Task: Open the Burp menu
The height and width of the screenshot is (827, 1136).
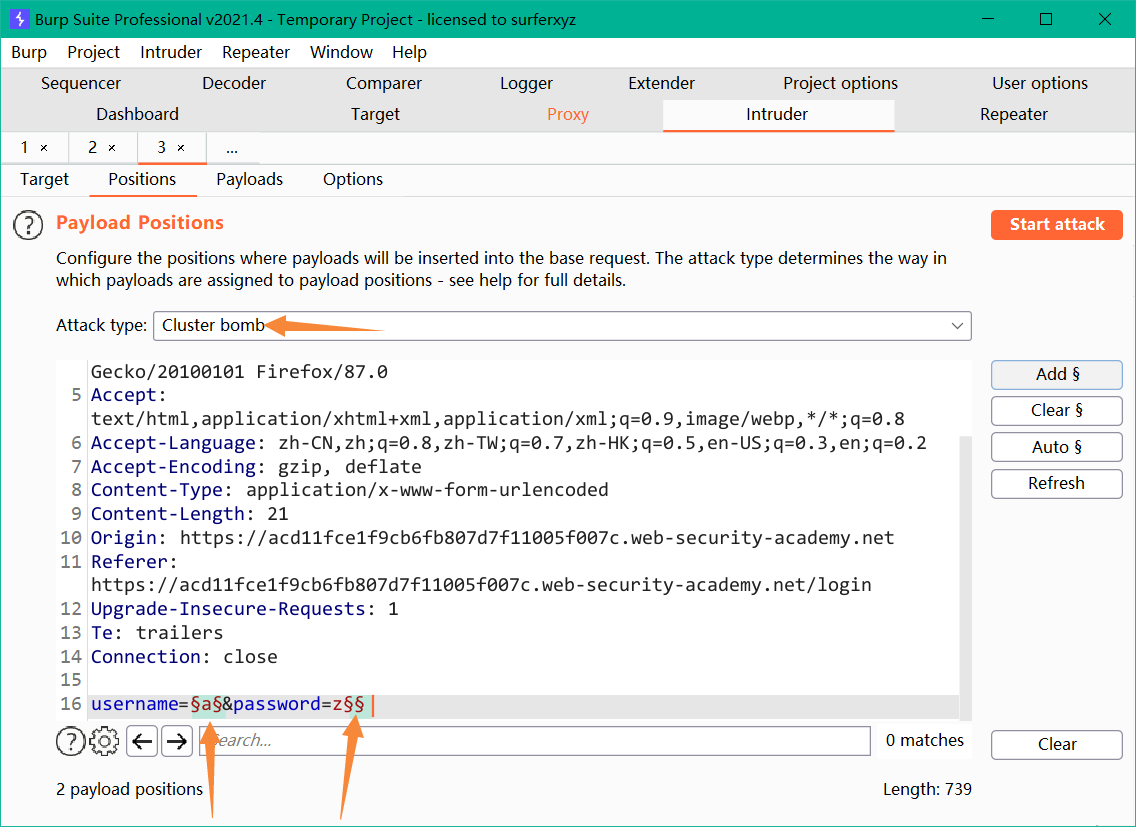Action: 29,52
